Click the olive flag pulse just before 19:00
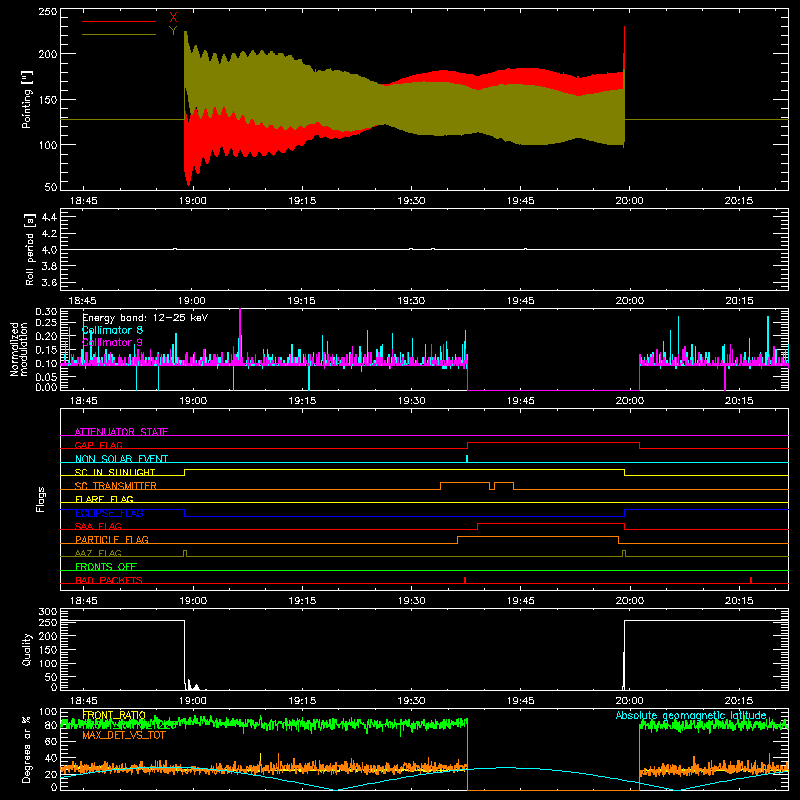This screenshot has width=800, height=800. (185, 553)
